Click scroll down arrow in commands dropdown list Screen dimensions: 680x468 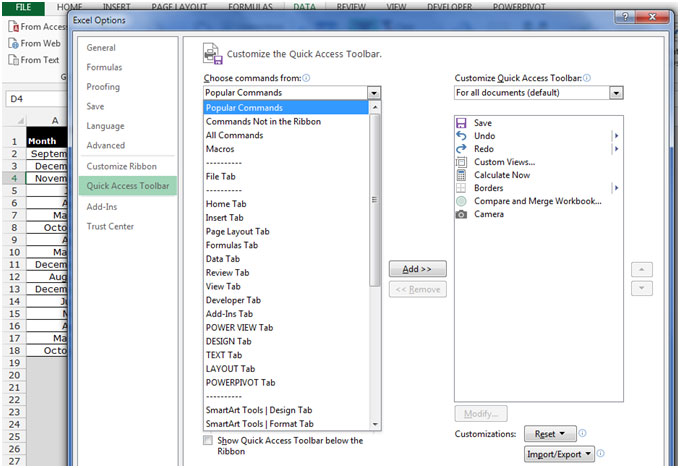[x=375, y=424]
